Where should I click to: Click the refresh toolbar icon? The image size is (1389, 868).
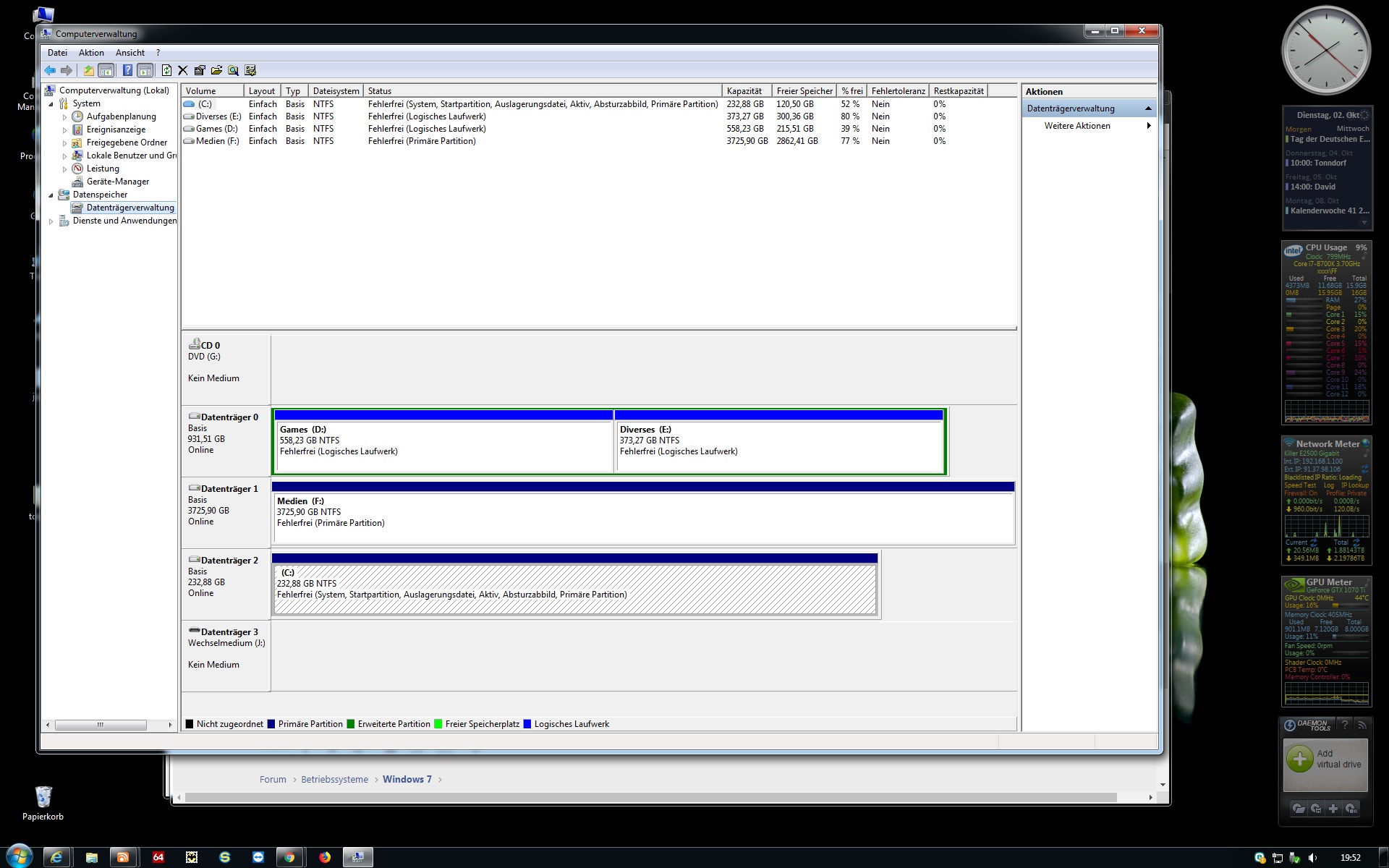coord(166,70)
